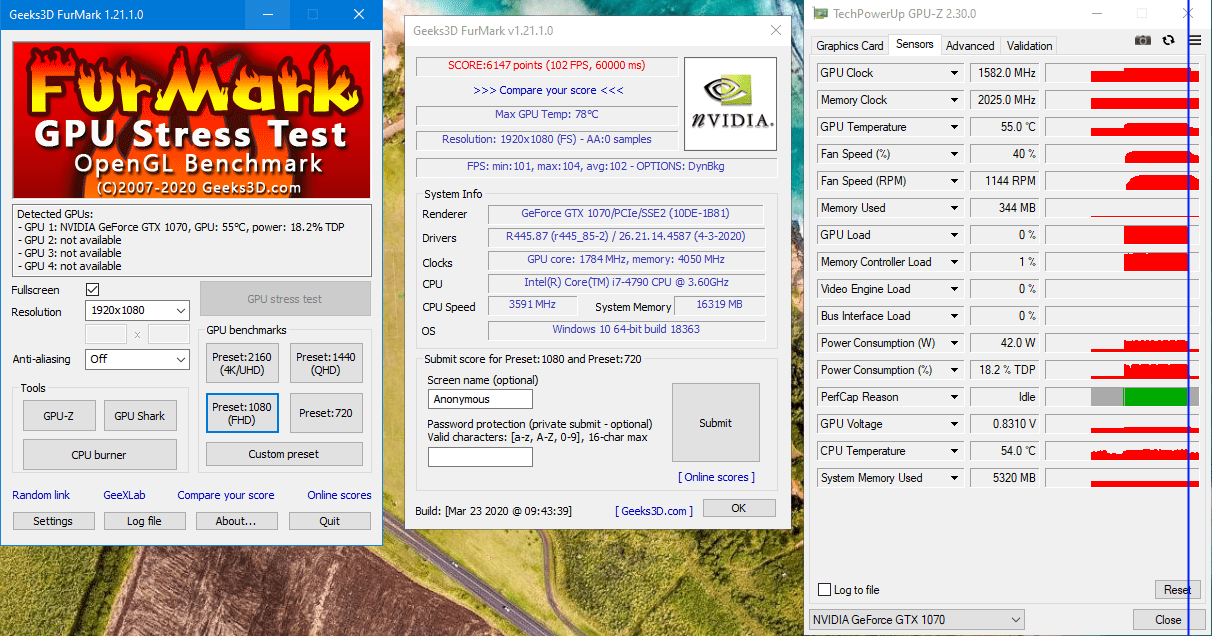Screen dimensions: 1212x636
Task: Take a screenshot with GPU-Z camera icon
Action: pyautogui.click(x=1143, y=40)
